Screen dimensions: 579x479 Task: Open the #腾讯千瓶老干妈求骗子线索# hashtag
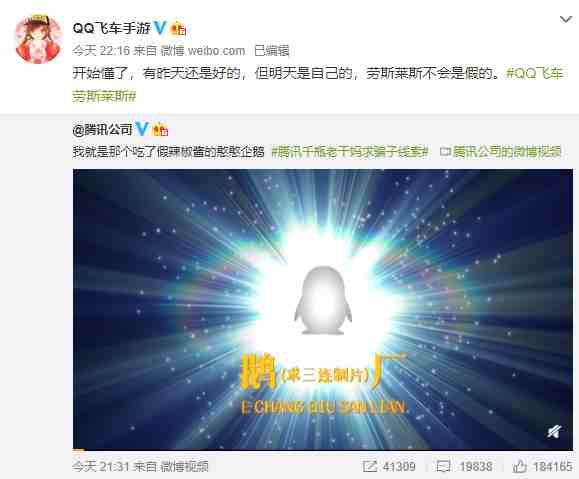pyautogui.click(x=350, y=152)
